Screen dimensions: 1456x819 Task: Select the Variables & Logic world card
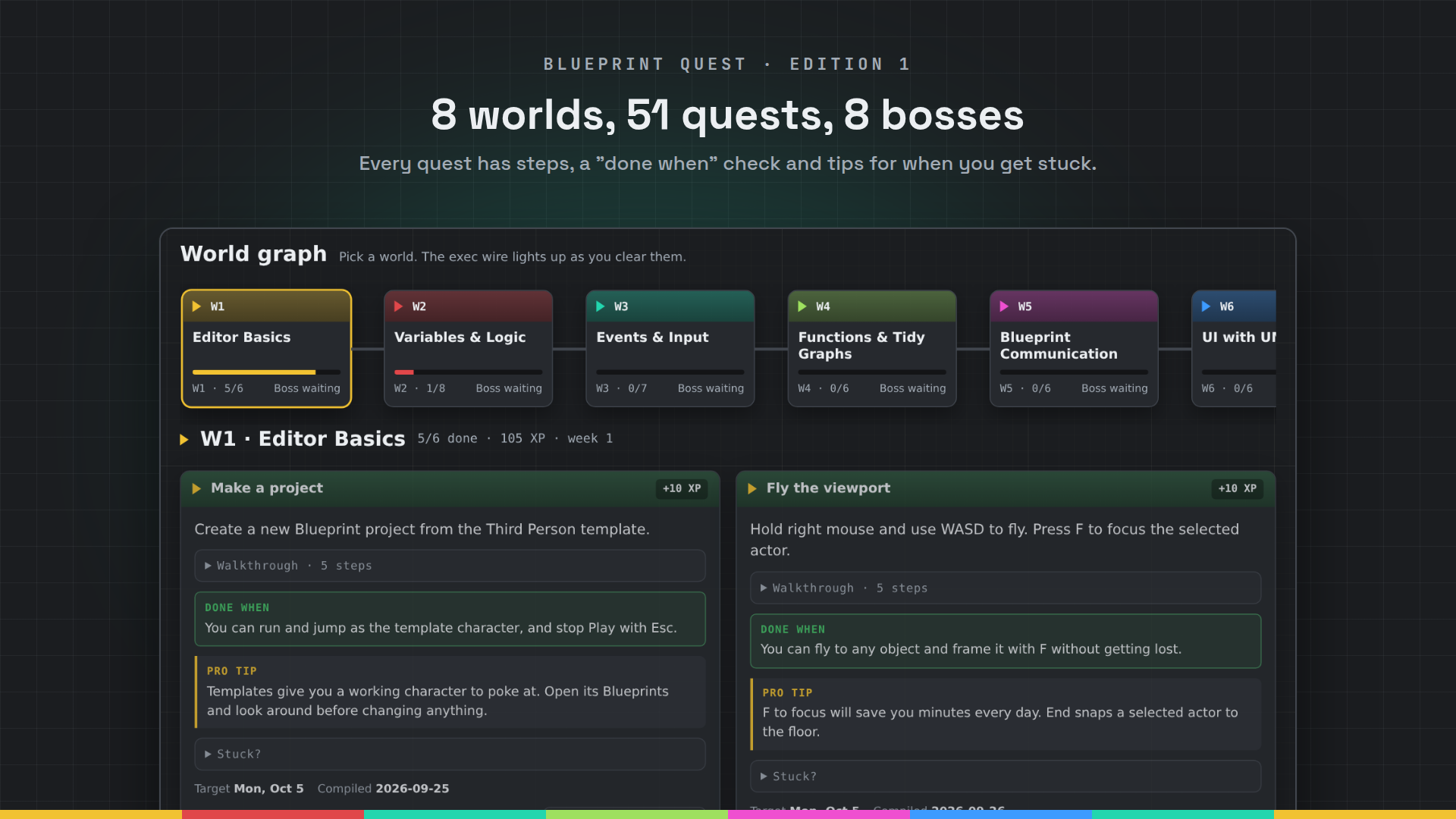pos(468,349)
